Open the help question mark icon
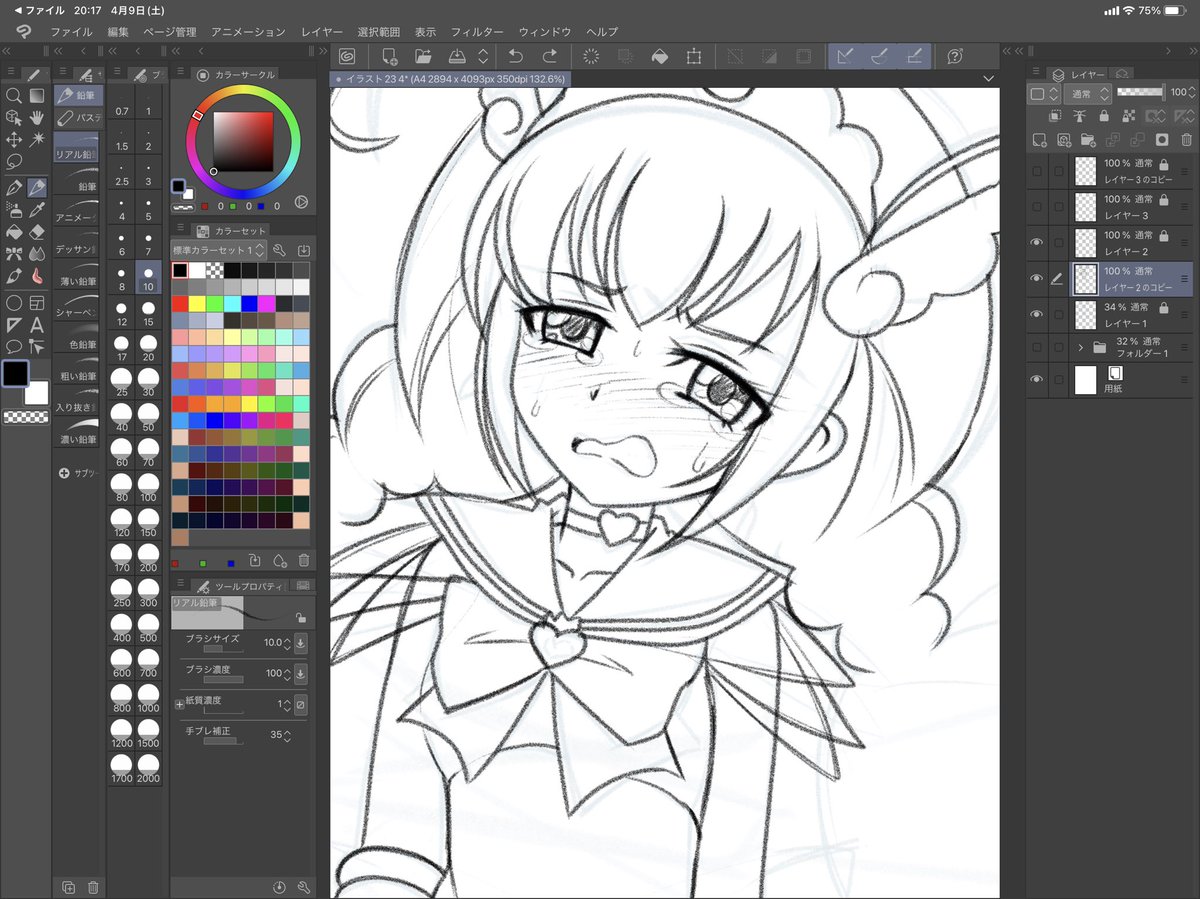 [955, 56]
